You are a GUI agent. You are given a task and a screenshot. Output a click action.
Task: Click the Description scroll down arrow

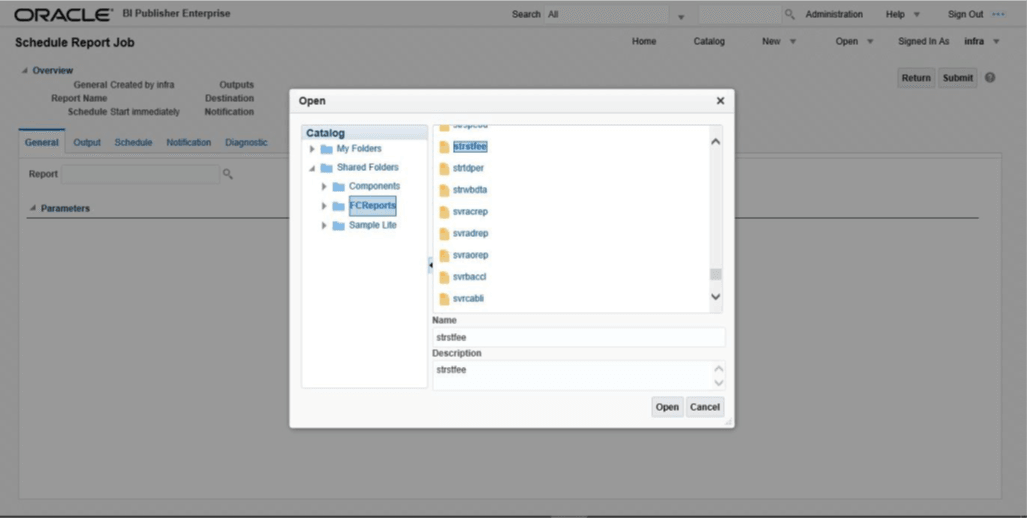[x=719, y=382]
